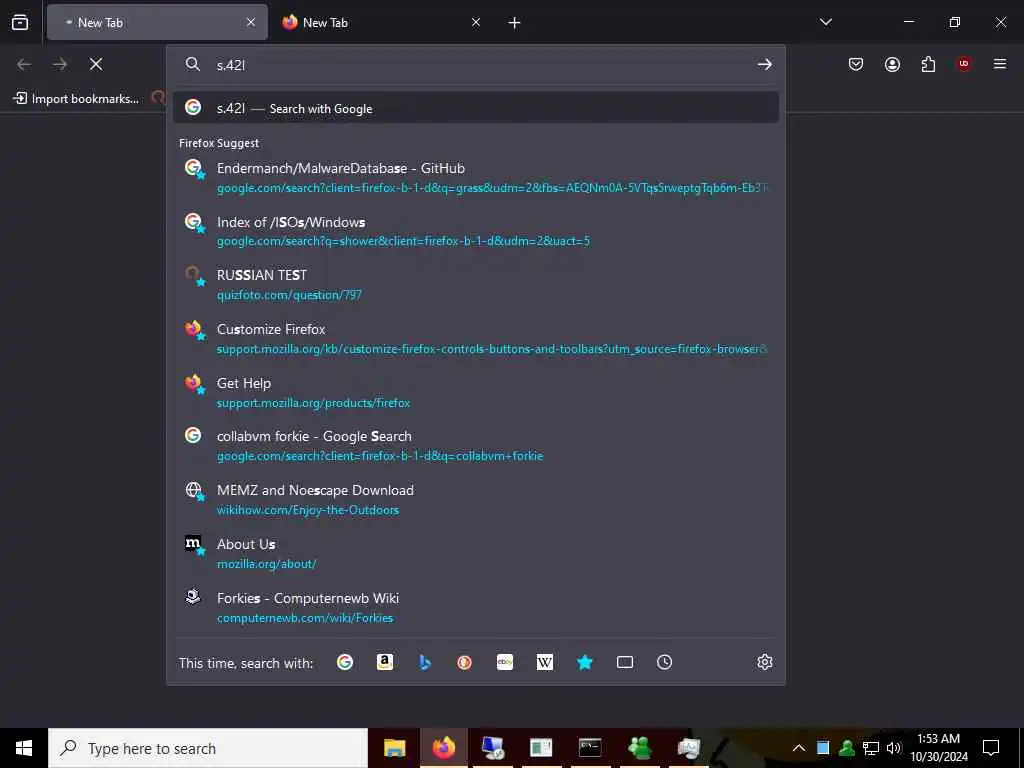Image resolution: width=1024 pixels, height=768 pixels.
Task: Show hidden system tray icons
Action: coord(799,748)
